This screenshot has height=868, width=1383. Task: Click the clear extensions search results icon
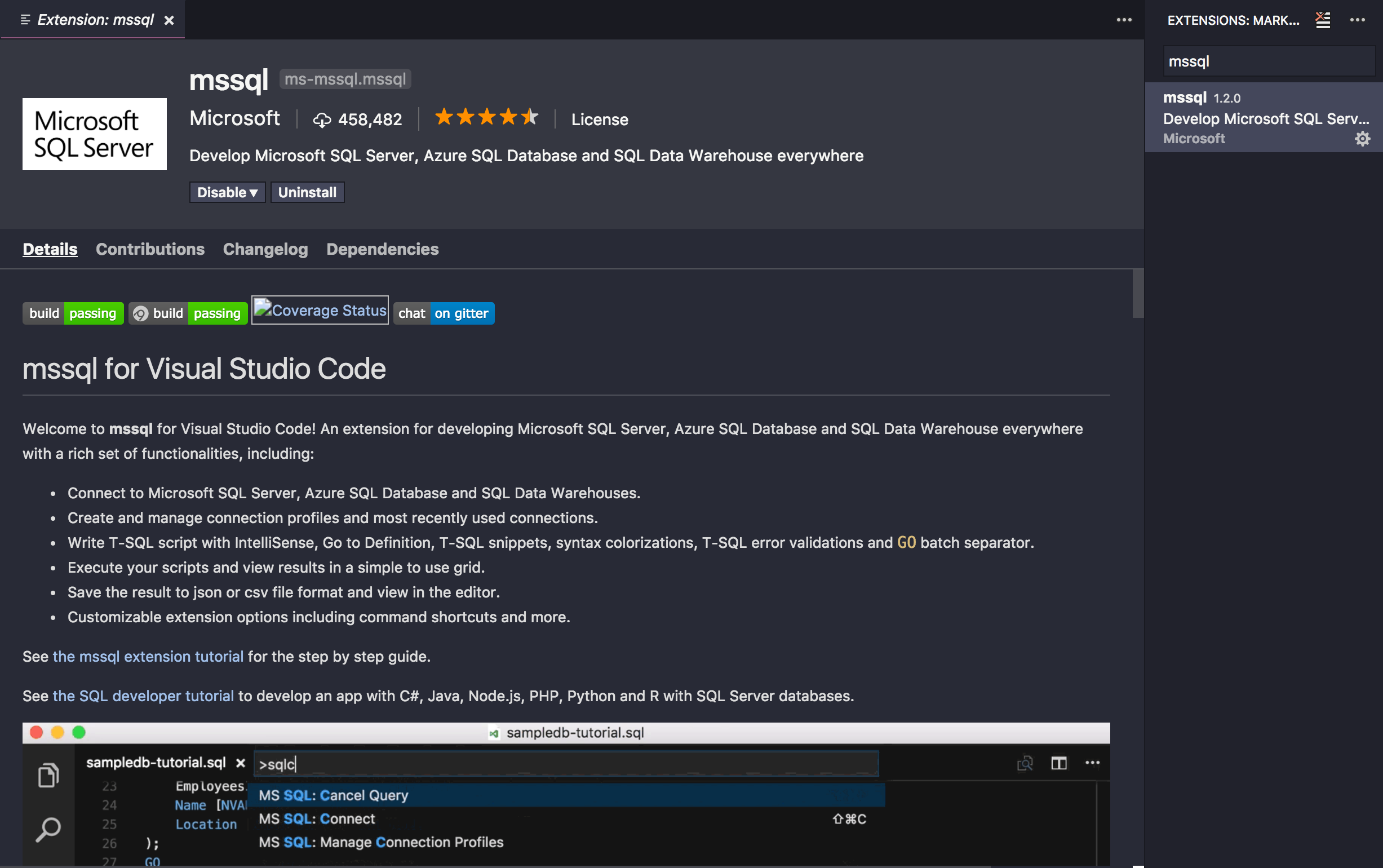point(1322,20)
